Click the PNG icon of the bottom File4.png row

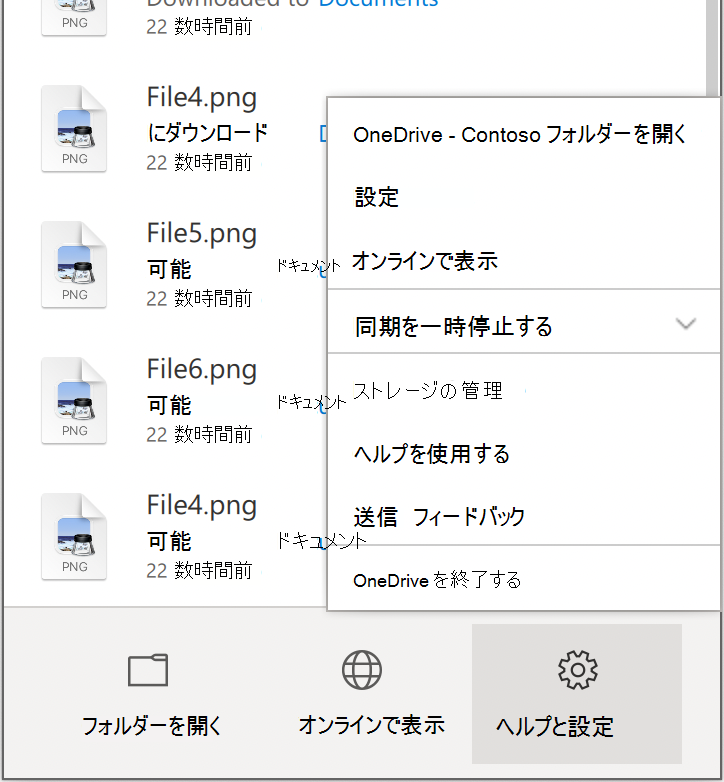(74, 537)
